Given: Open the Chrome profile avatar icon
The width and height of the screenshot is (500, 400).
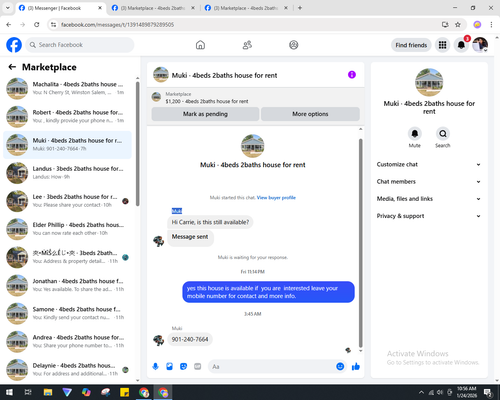Looking at the screenshot, I should click(477, 25).
